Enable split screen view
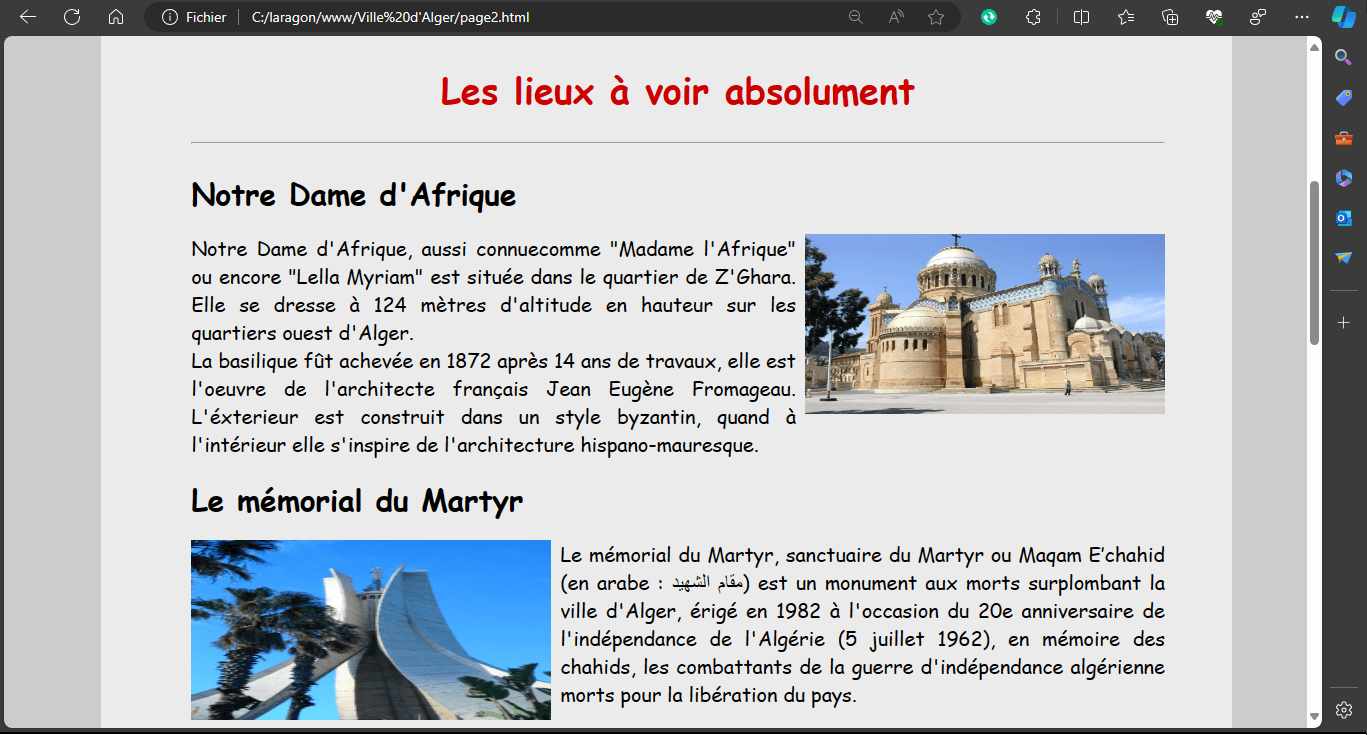The width and height of the screenshot is (1367, 735). tap(1081, 17)
